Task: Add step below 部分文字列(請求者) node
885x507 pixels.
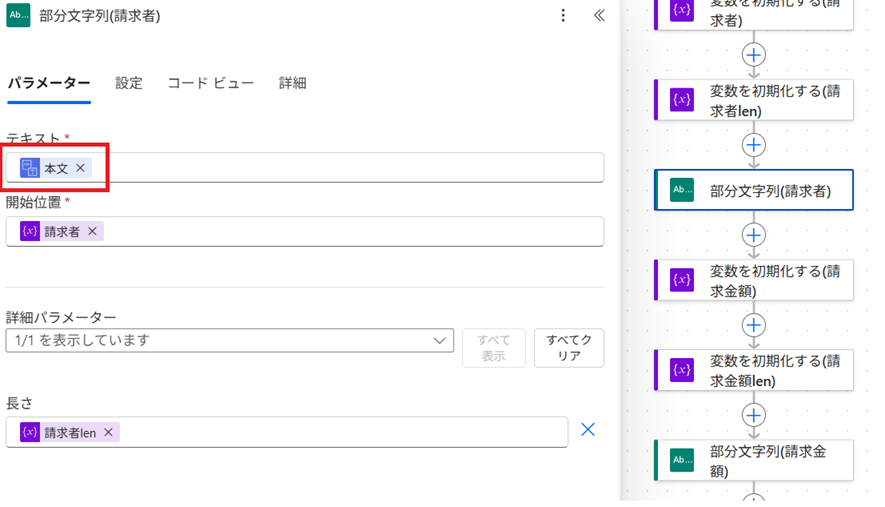Action: coord(753,235)
